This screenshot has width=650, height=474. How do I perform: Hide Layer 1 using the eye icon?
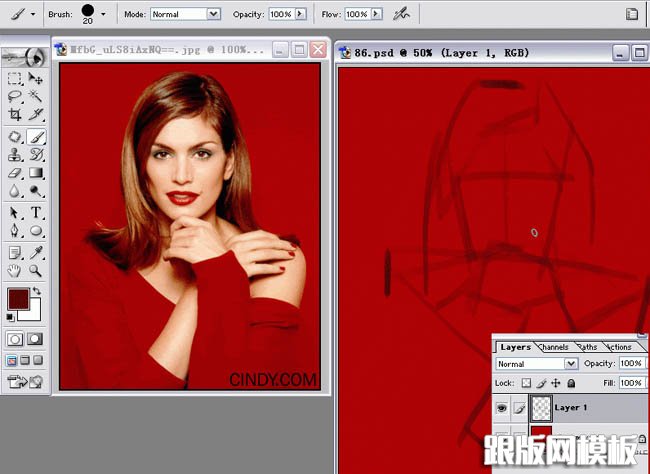coord(501,408)
